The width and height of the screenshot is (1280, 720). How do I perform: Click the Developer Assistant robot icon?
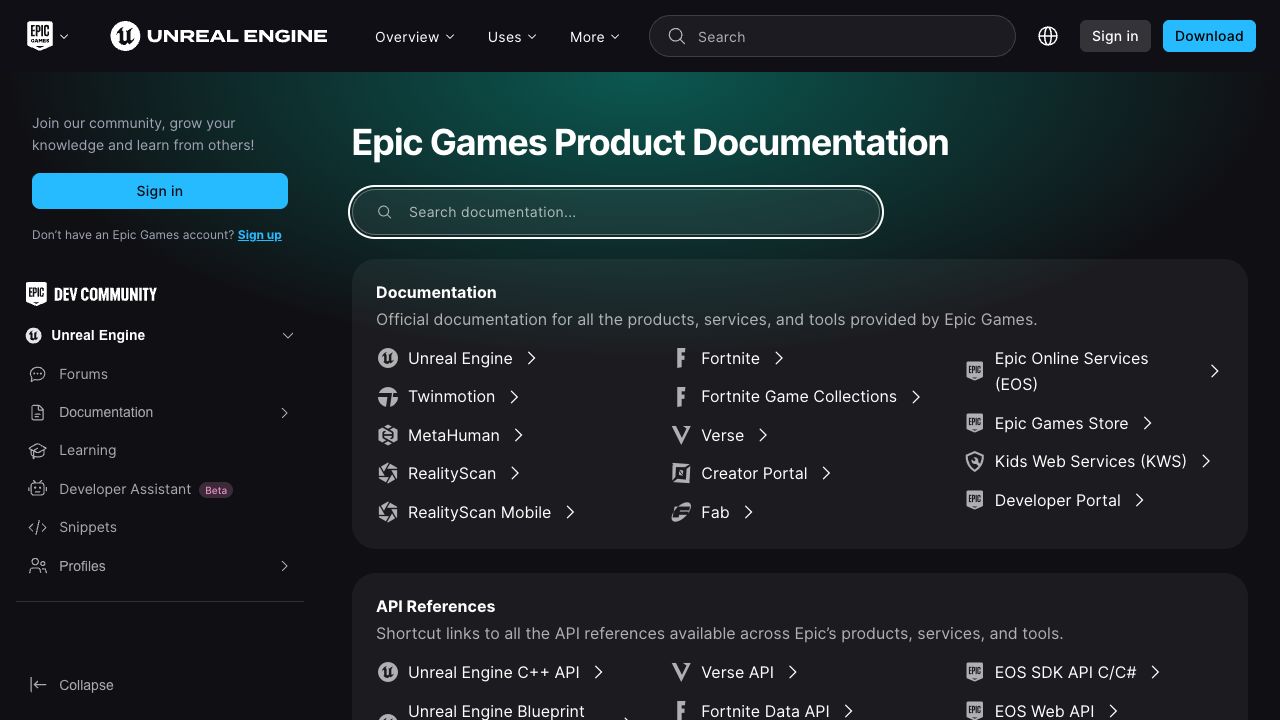38,489
